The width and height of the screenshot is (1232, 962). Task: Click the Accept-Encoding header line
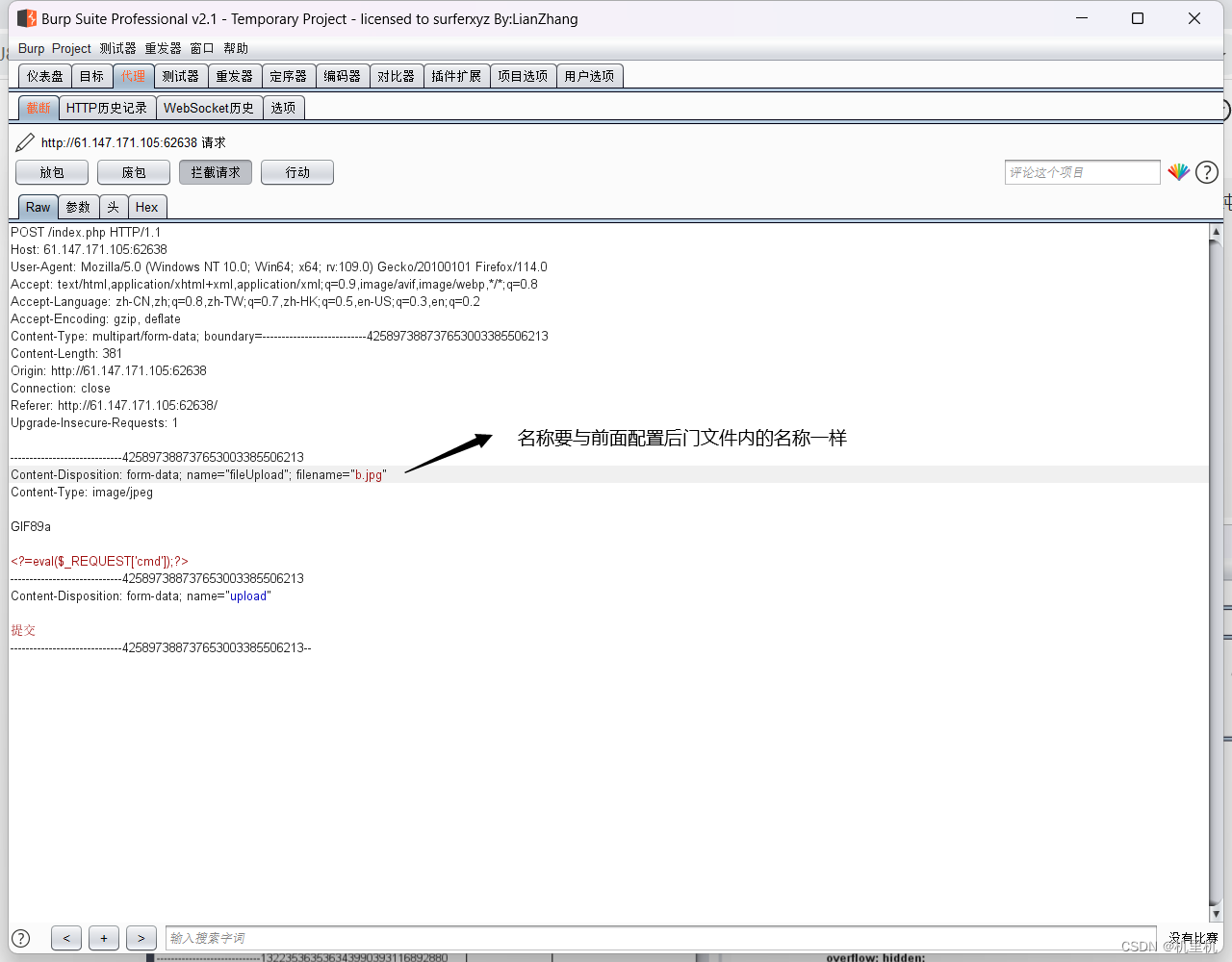tap(95, 318)
